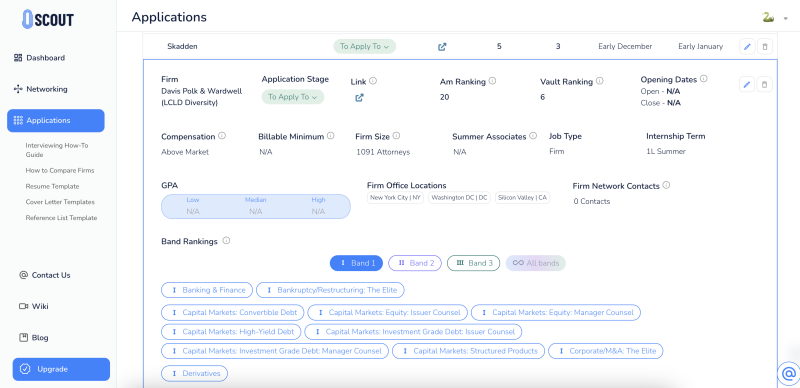This screenshot has width=800, height=388.
Task: Click Investment Grade Debt: Manager Counsel chip
Action: point(275,351)
